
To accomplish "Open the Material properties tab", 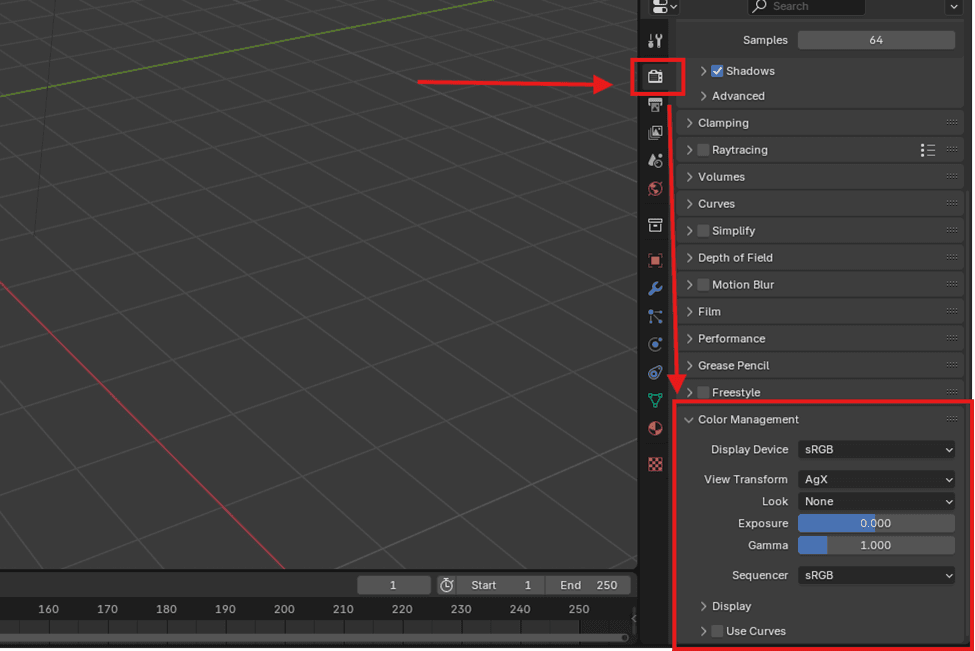I will [656, 428].
